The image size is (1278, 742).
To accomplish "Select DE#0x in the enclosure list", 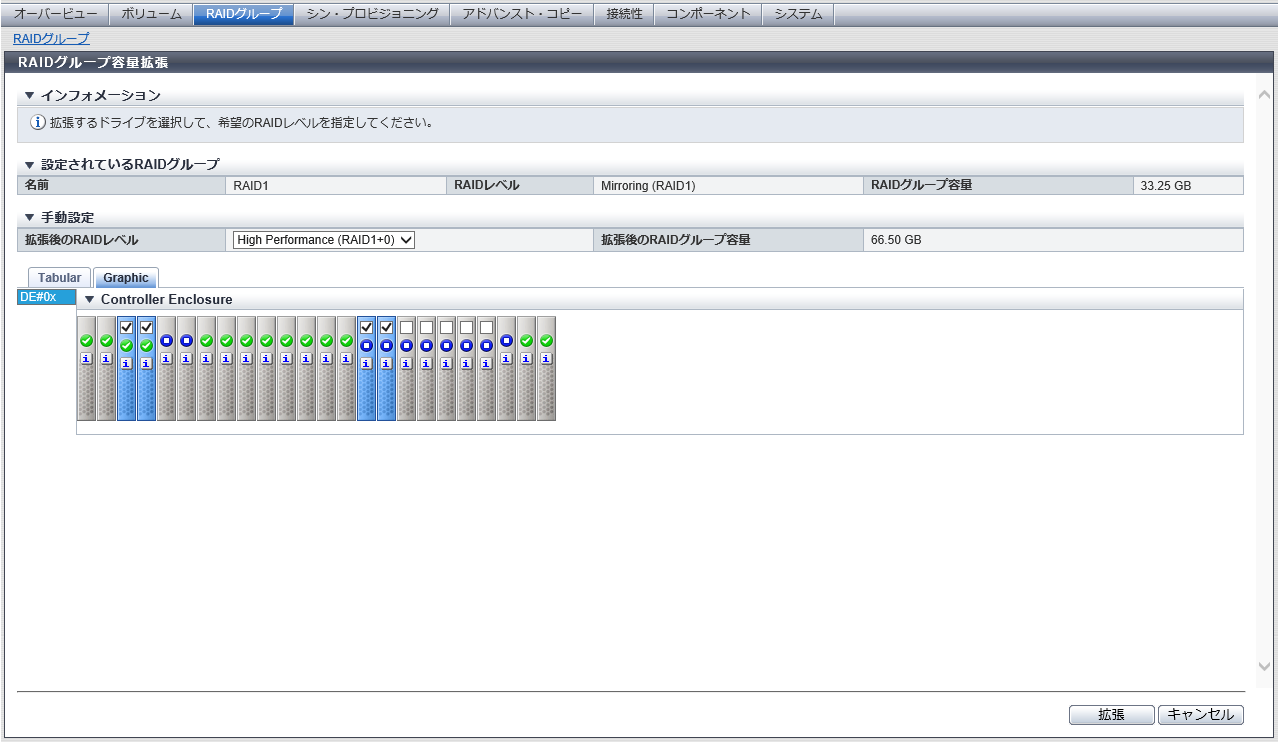I will [45, 297].
